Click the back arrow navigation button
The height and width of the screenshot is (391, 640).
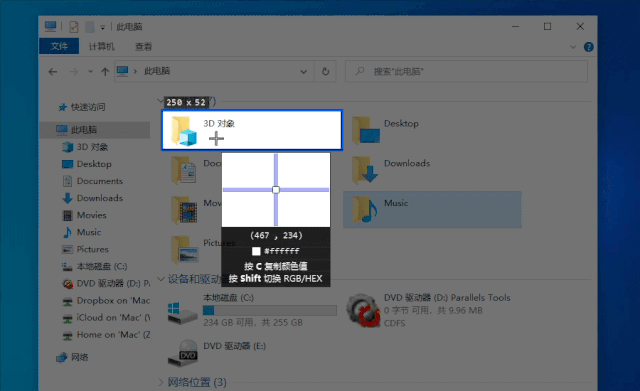[x=53, y=72]
